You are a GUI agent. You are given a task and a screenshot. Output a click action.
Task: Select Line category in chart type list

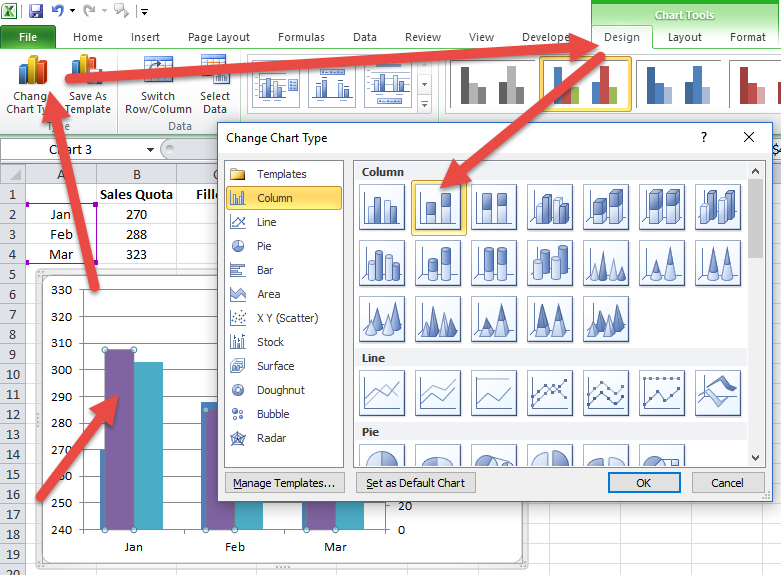[284, 222]
